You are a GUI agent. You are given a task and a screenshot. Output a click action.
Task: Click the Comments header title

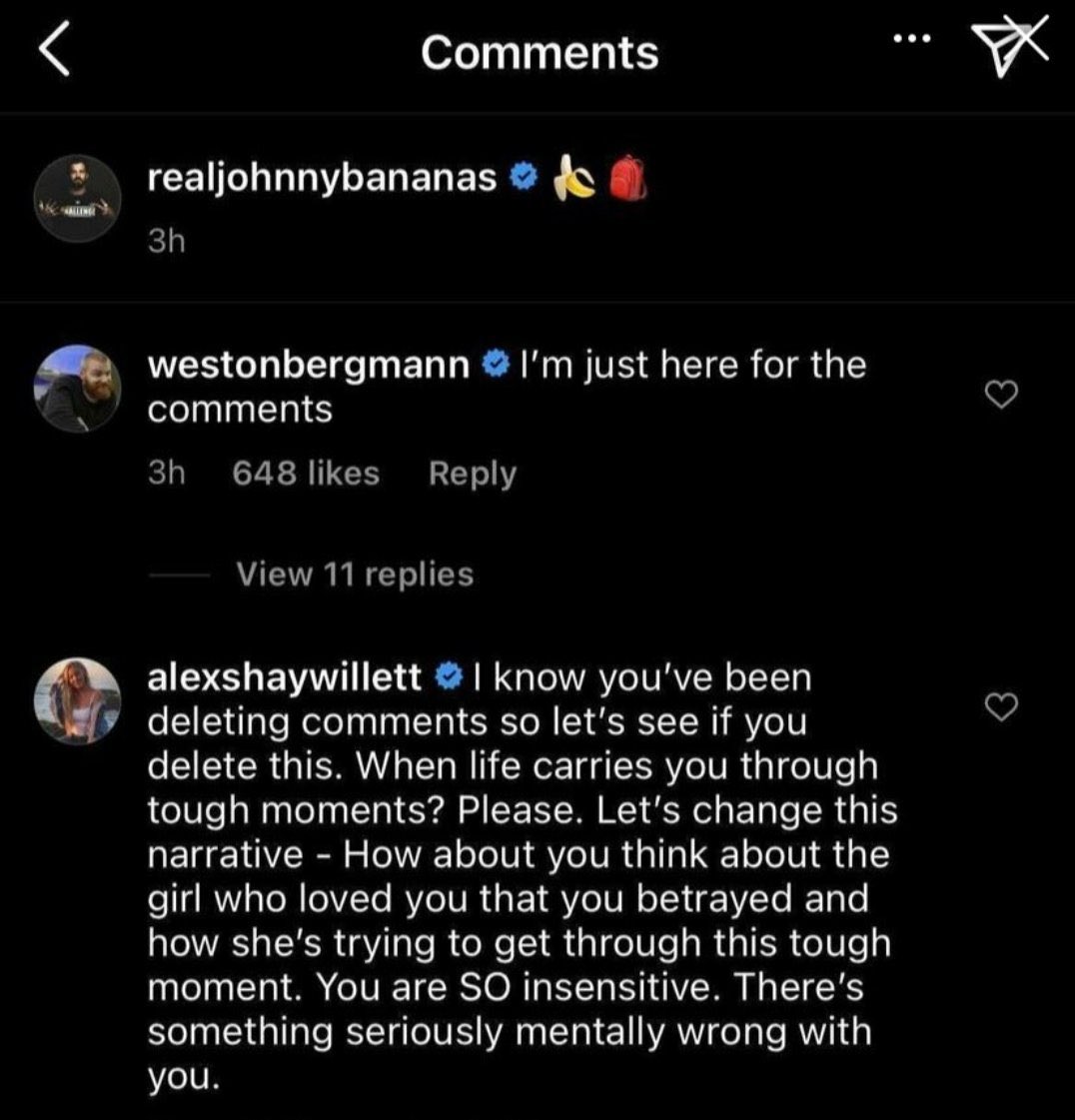click(x=538, y=52)
